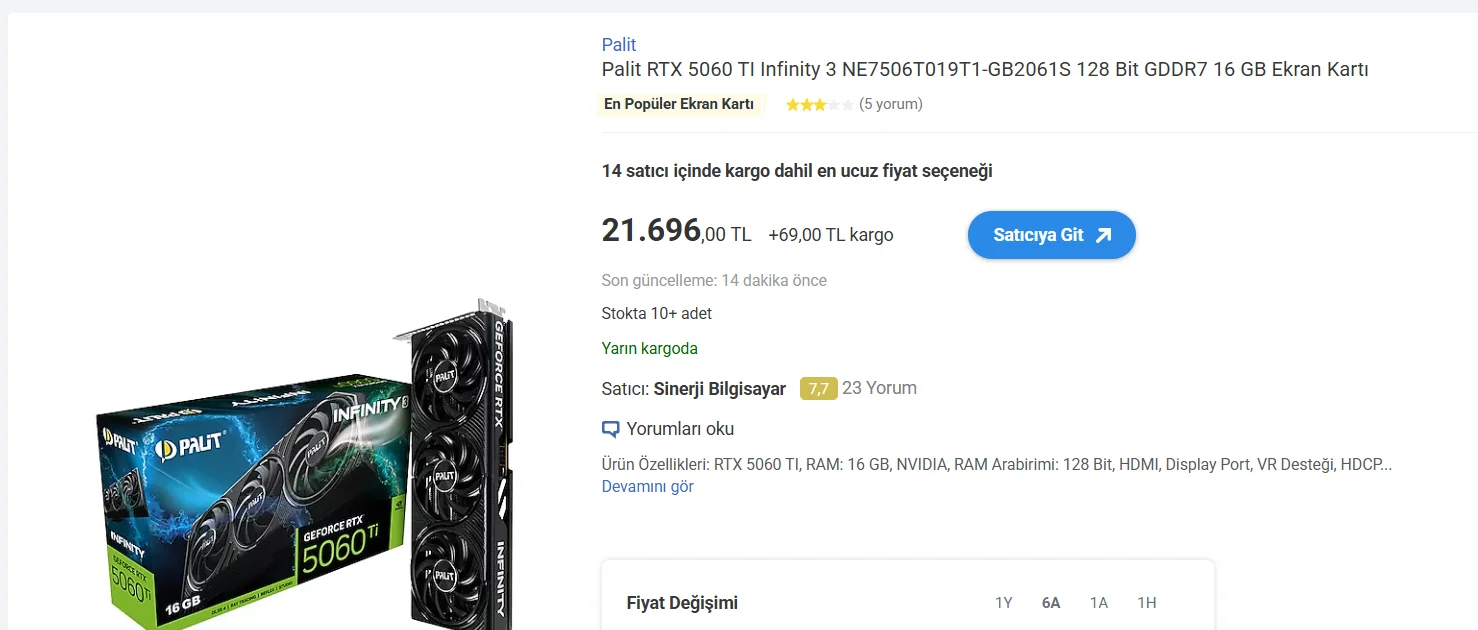
Task: Open the (5 yorum) reviews link
Action: pos(890,104)
